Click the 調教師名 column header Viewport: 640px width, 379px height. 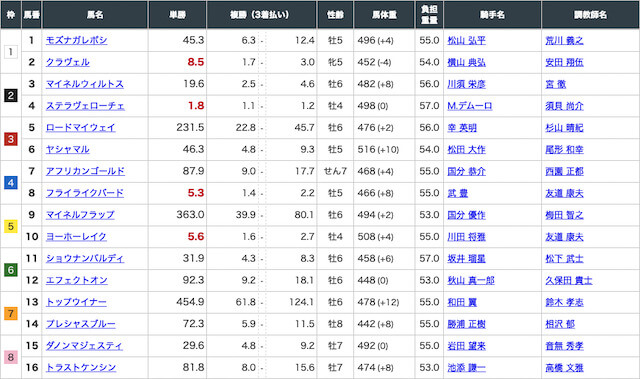tap(590, 15)
